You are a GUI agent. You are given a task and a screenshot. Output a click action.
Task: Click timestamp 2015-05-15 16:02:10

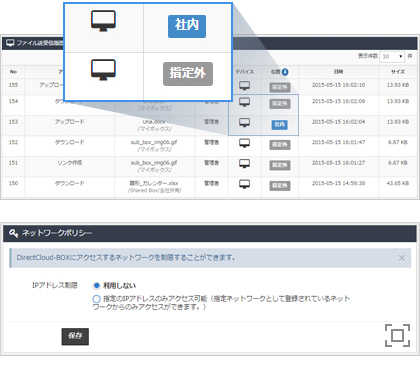point(338,85)
